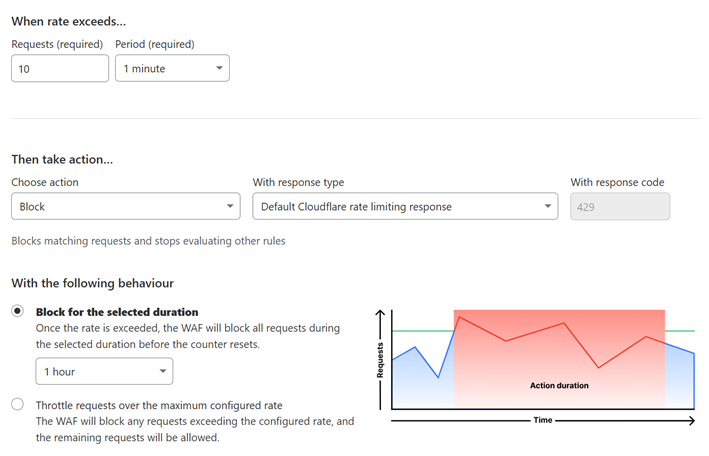
Task: Click the Time axis label below chart
Action: (543, 421)
